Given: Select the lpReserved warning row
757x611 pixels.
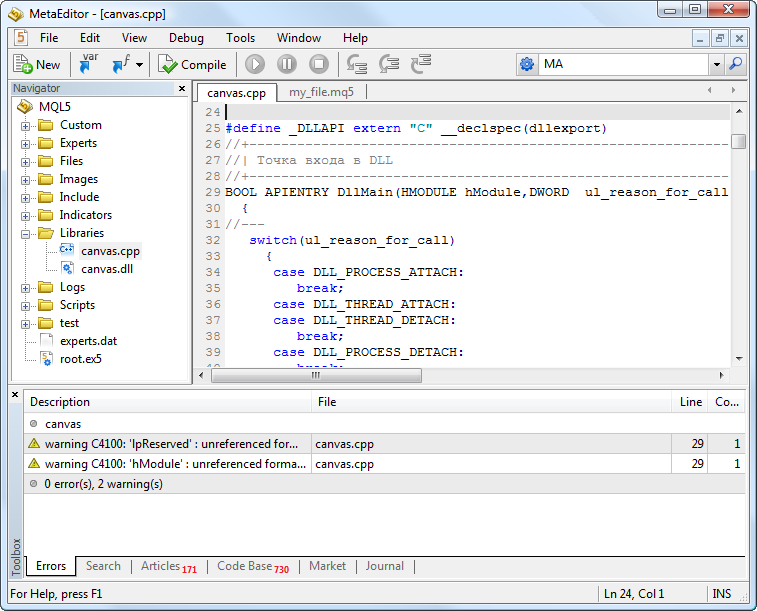Looking at the screenshot, I should [384, 444].
